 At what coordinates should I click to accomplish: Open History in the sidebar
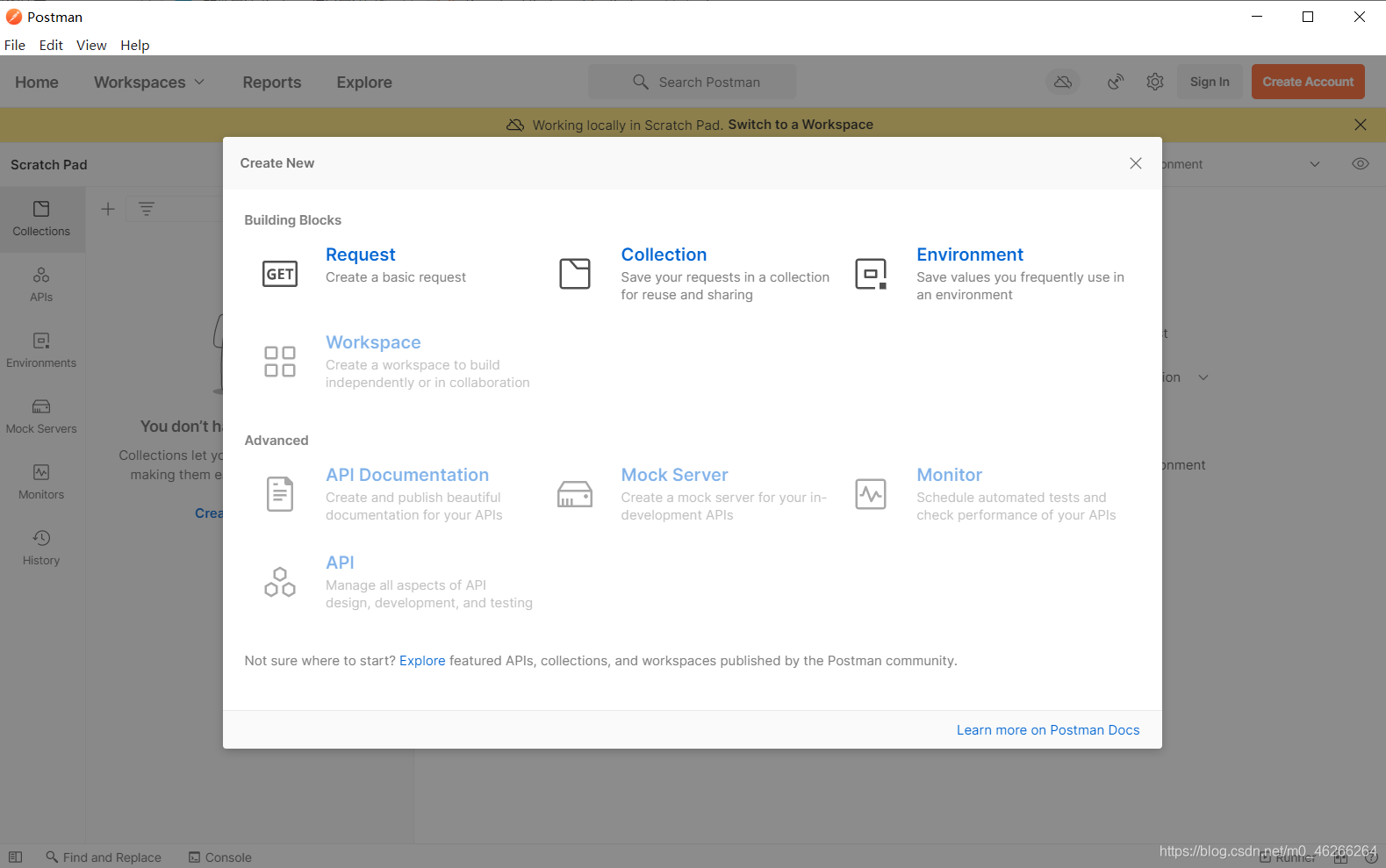tap(41, 548)
